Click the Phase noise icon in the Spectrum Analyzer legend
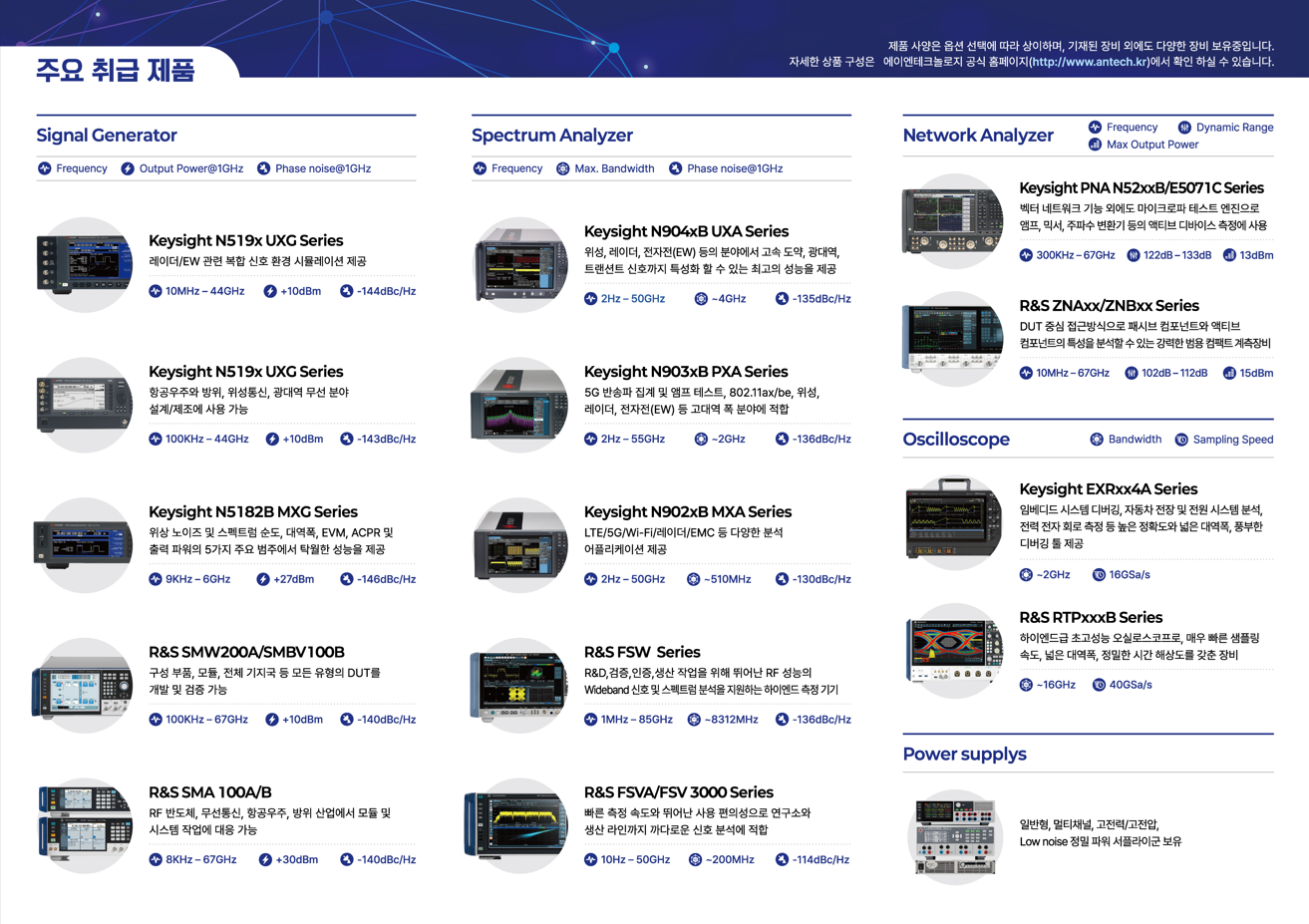This screenshot has height=924, width=1309. 675,168
